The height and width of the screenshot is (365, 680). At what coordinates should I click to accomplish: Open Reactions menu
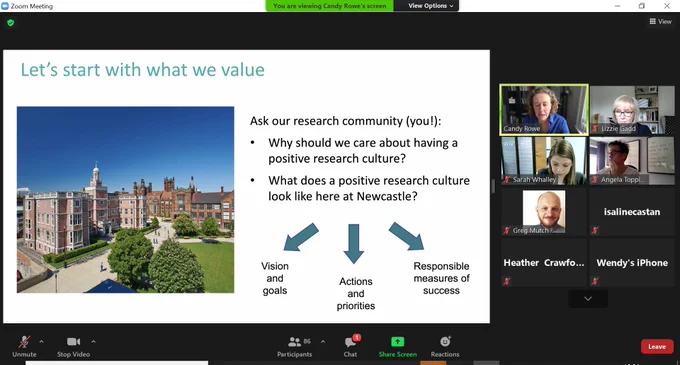click(445, 346)
